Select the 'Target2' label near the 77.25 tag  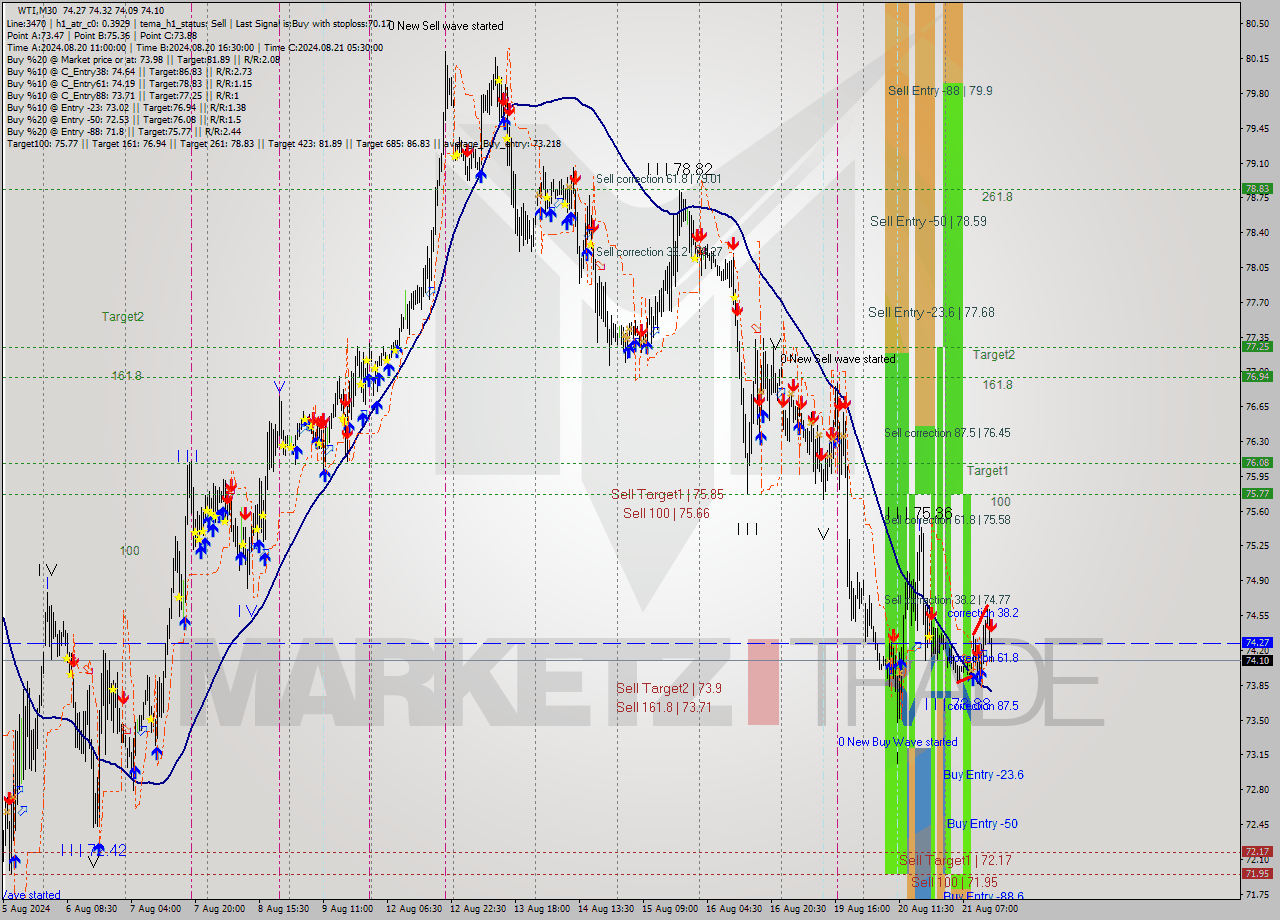point(994,355)
